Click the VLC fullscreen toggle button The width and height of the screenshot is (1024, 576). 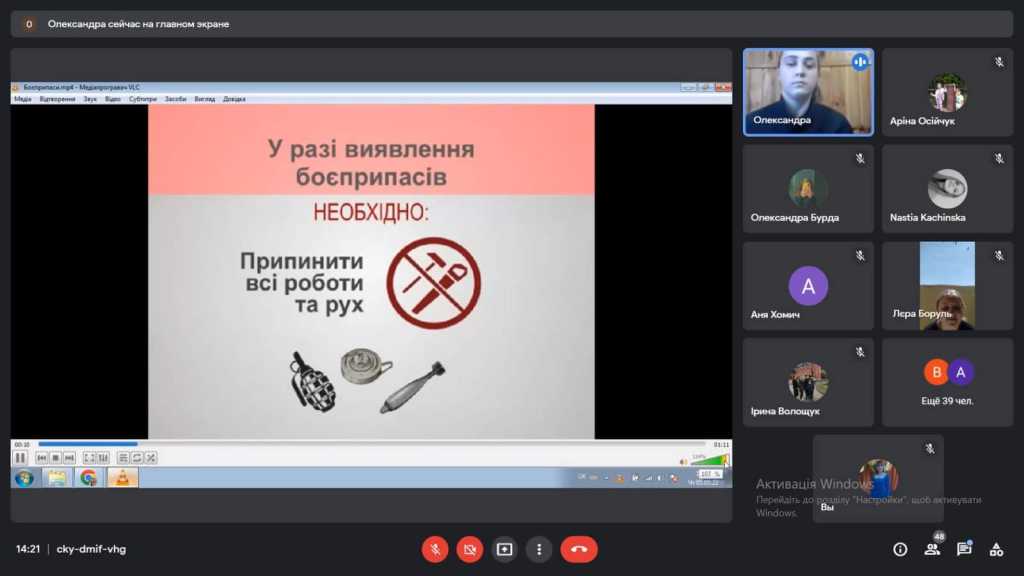click(89, 458)
